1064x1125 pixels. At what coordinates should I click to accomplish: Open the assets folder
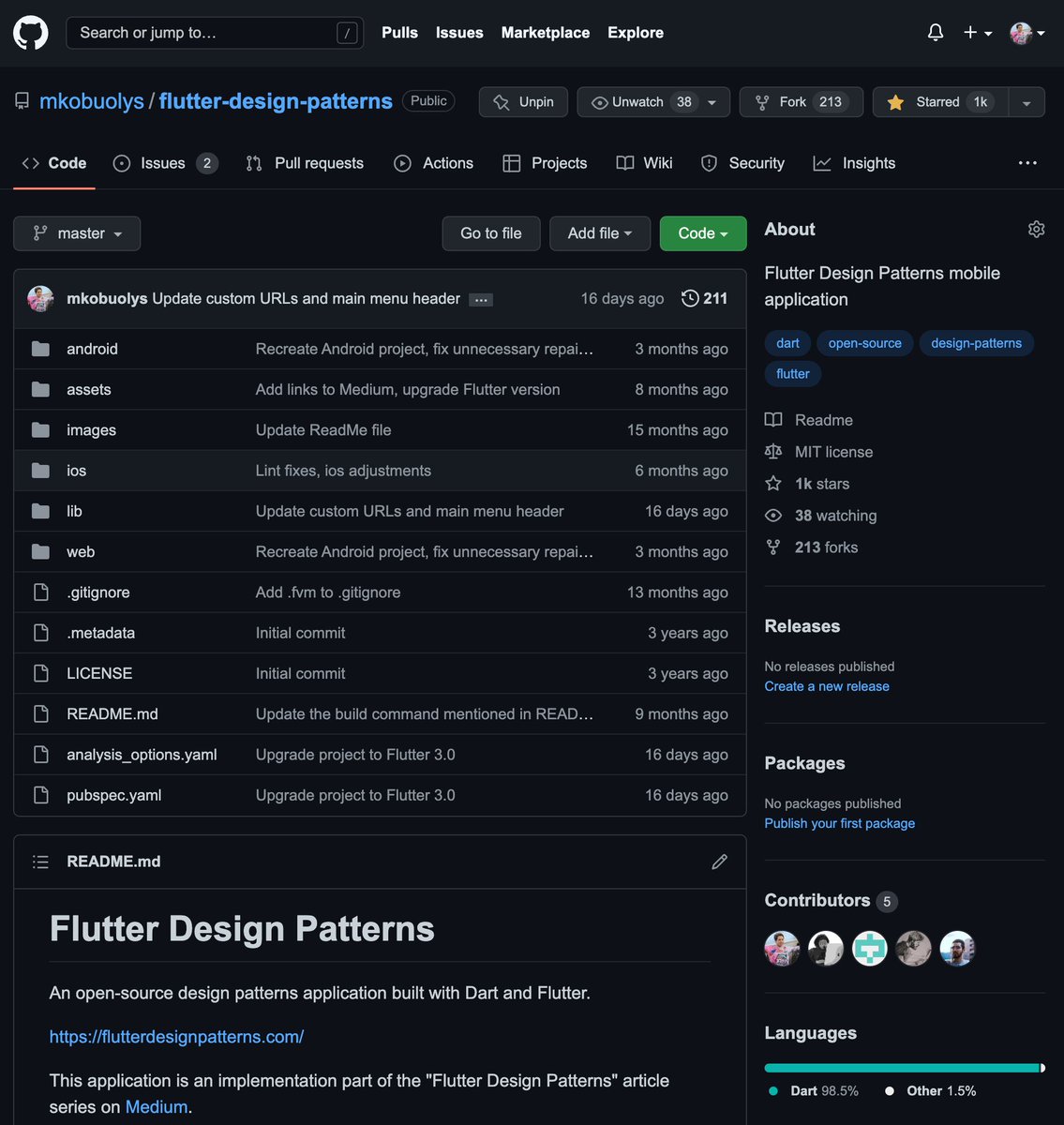tap(89, 389)
